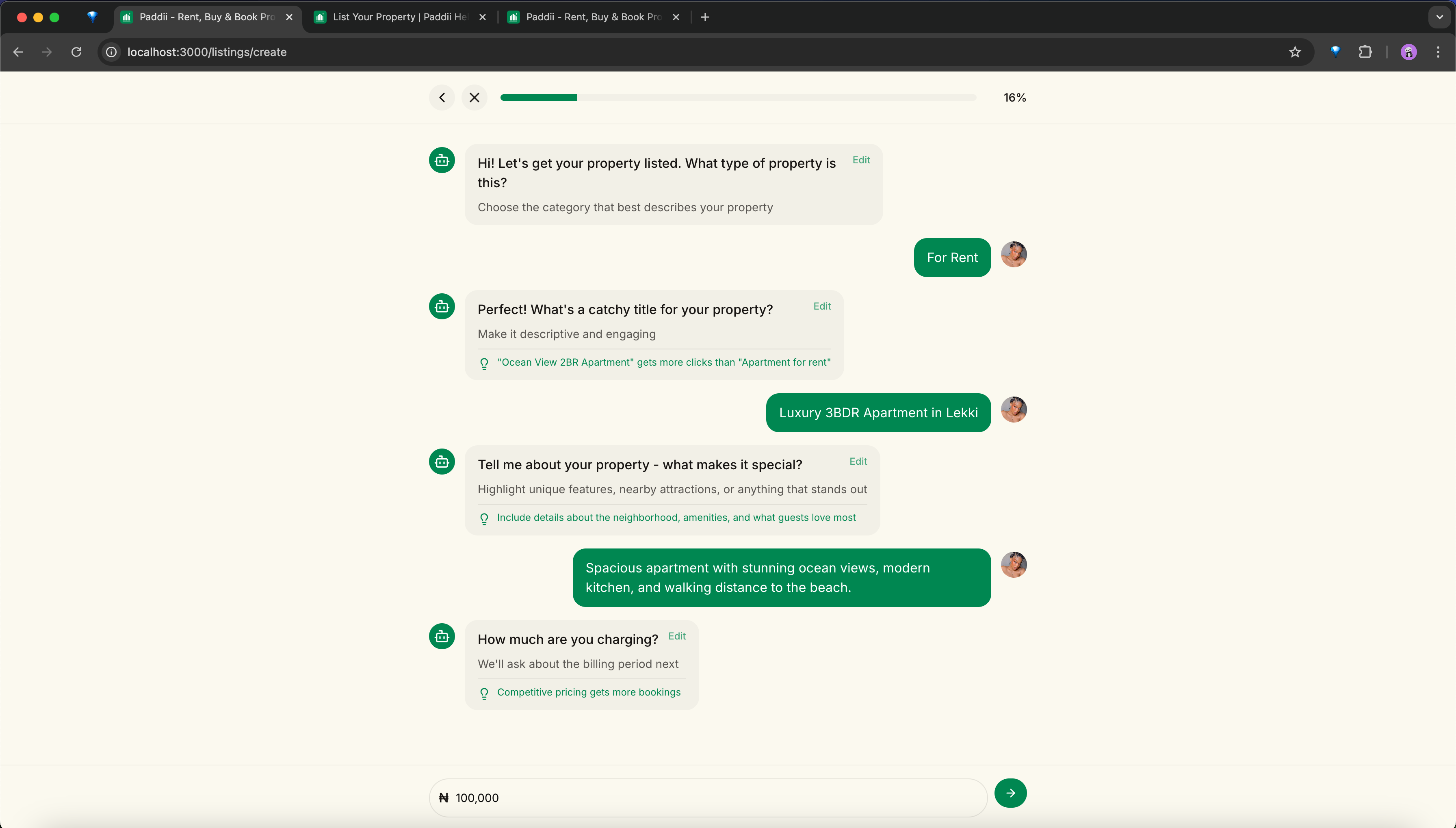Submit the price with the green arrow button
This screenshot has width=1456, height=828.
[x=1010, y=793]
